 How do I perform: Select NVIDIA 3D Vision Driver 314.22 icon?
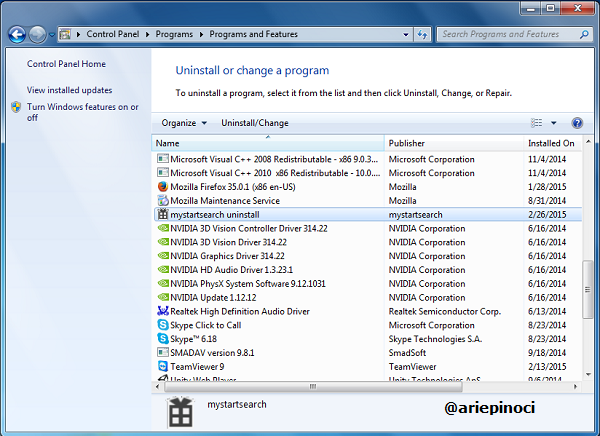point(163,242)
